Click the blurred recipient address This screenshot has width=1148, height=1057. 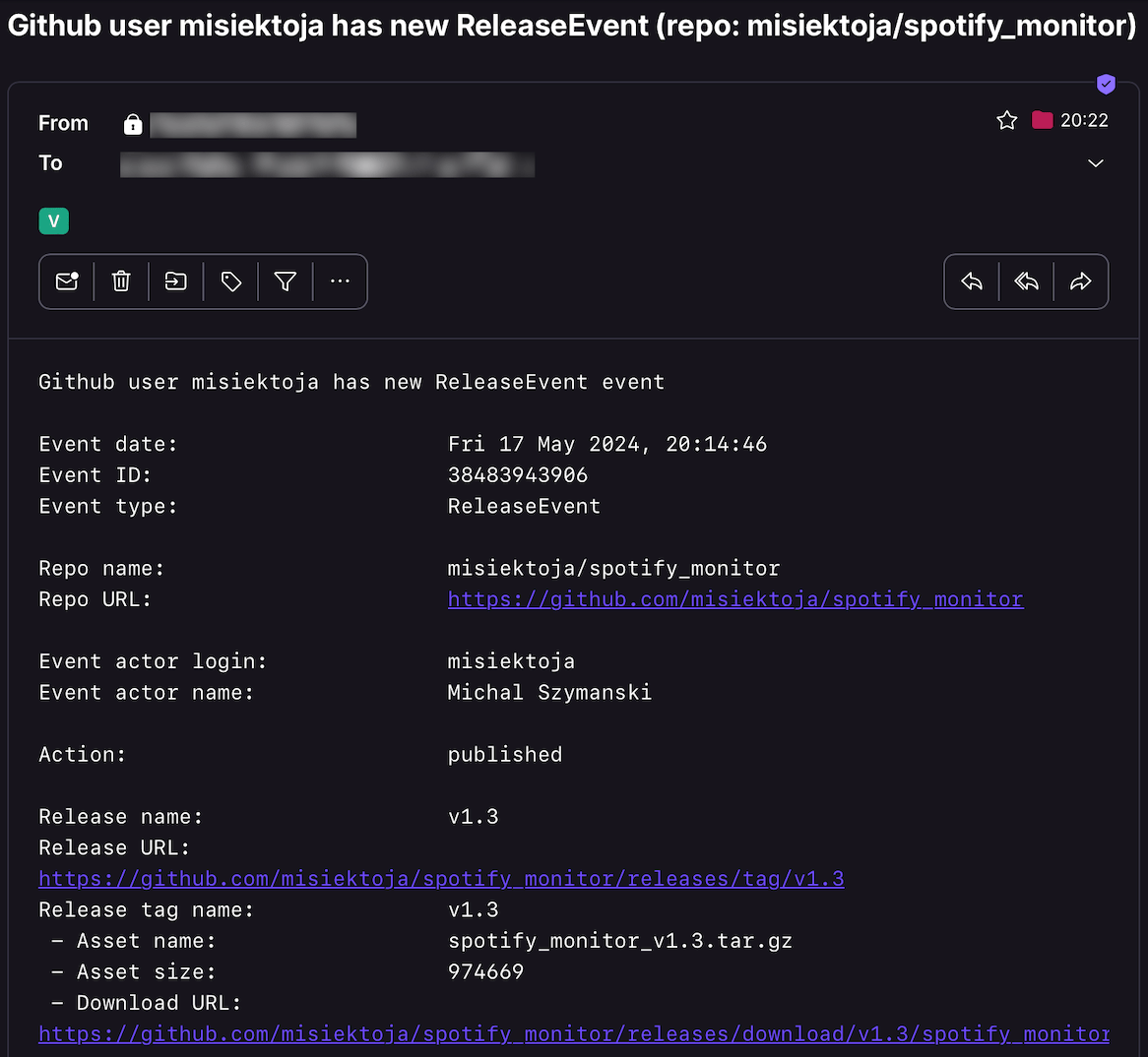point(327,164)
